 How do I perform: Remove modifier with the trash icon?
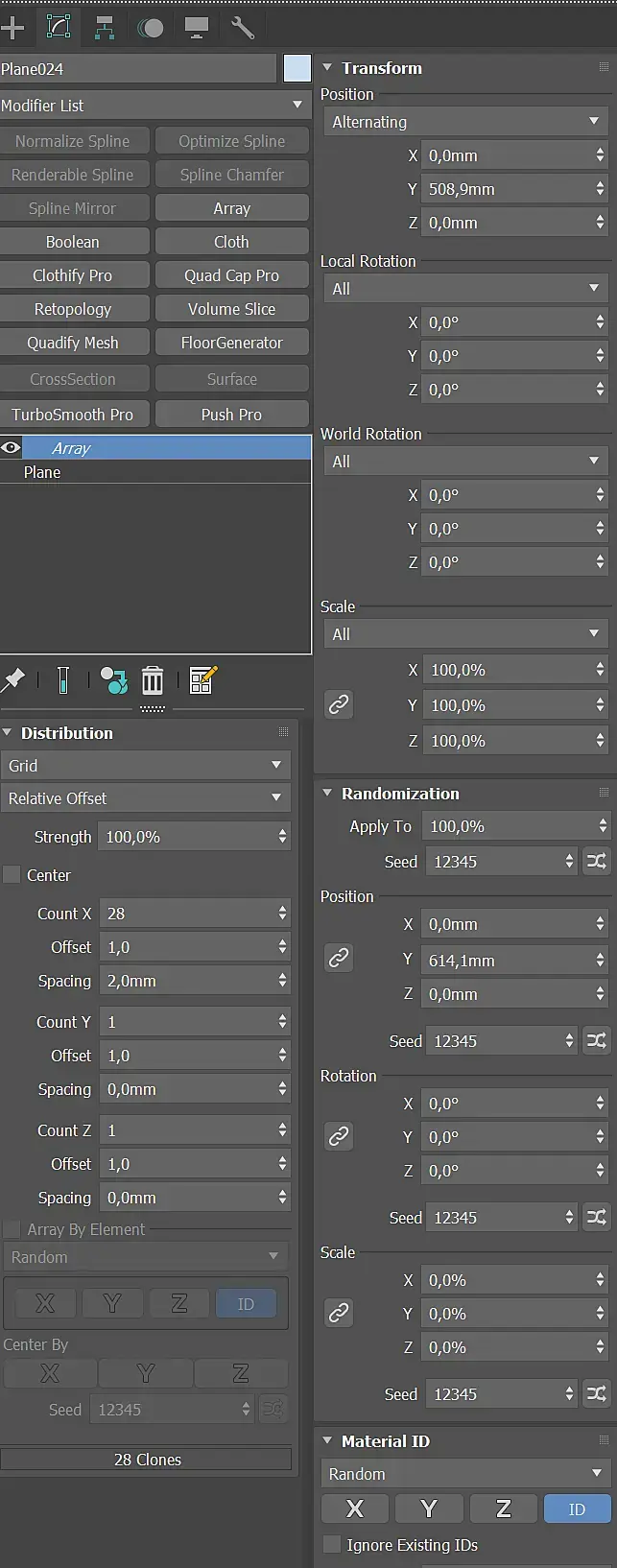[153, 680]
